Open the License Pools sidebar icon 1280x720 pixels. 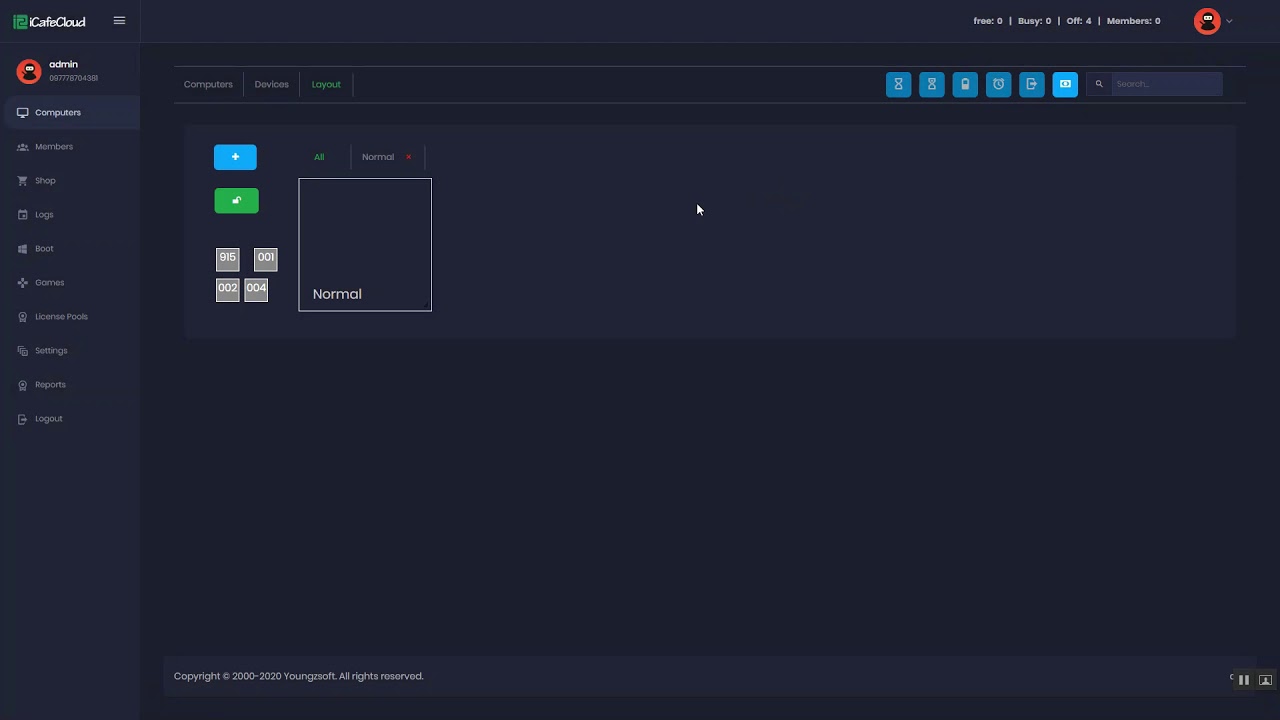pyautogui.click(x=23, y=317)
